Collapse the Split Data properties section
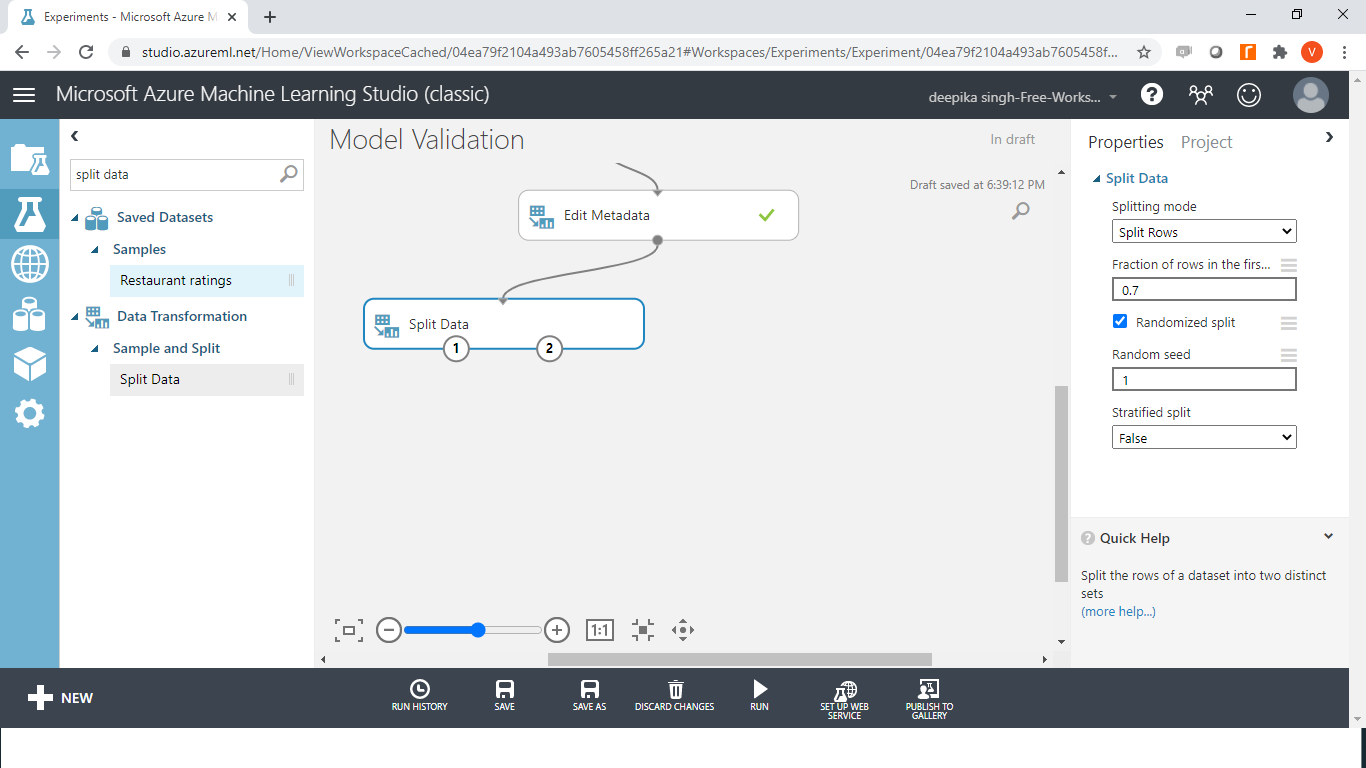Image resolution: width=1366 pixels, height=768 pixels. click(1097, 179)
